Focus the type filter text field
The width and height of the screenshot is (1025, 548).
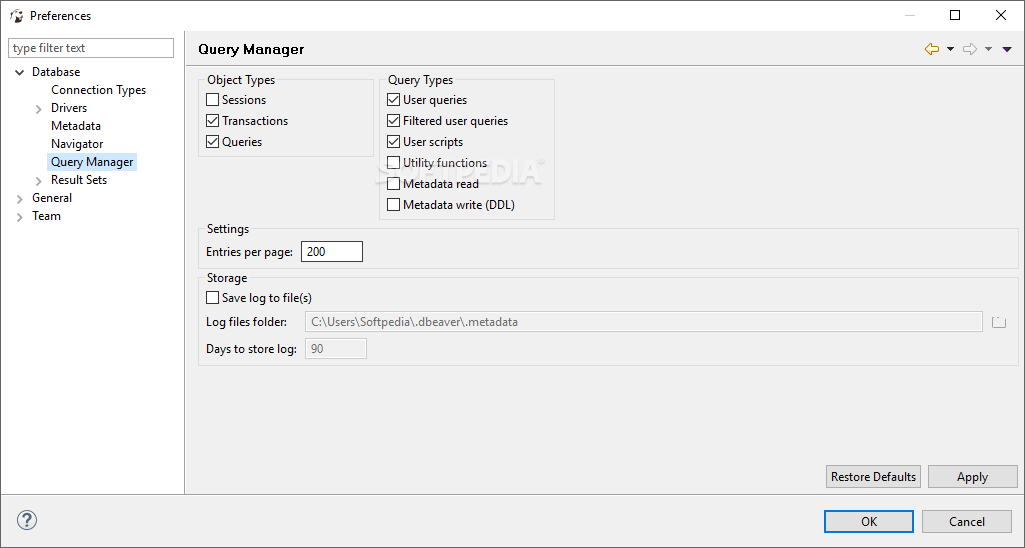[x=91, y=48]
